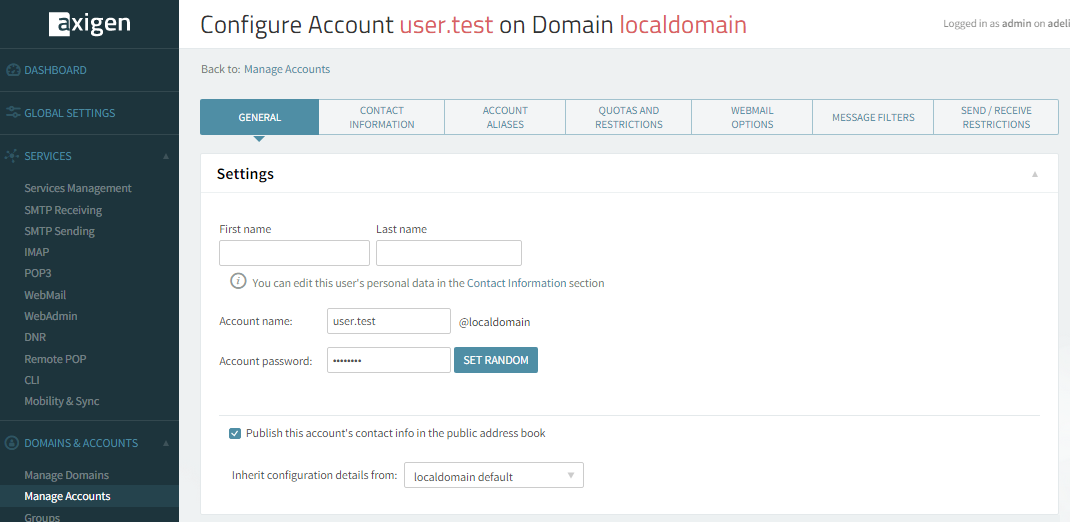Click the Axigen logo
This screenshot has height=522, width=1070.
click(89, 24)
